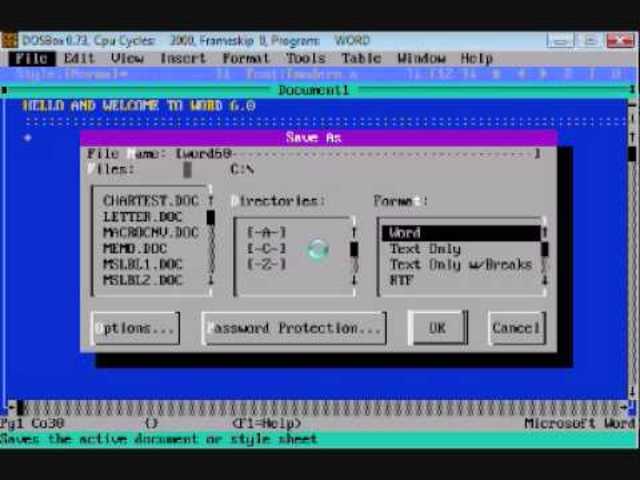Click the Save As dialog title bar
Viewport: 640px width, 480px height.
pos(319,138)
